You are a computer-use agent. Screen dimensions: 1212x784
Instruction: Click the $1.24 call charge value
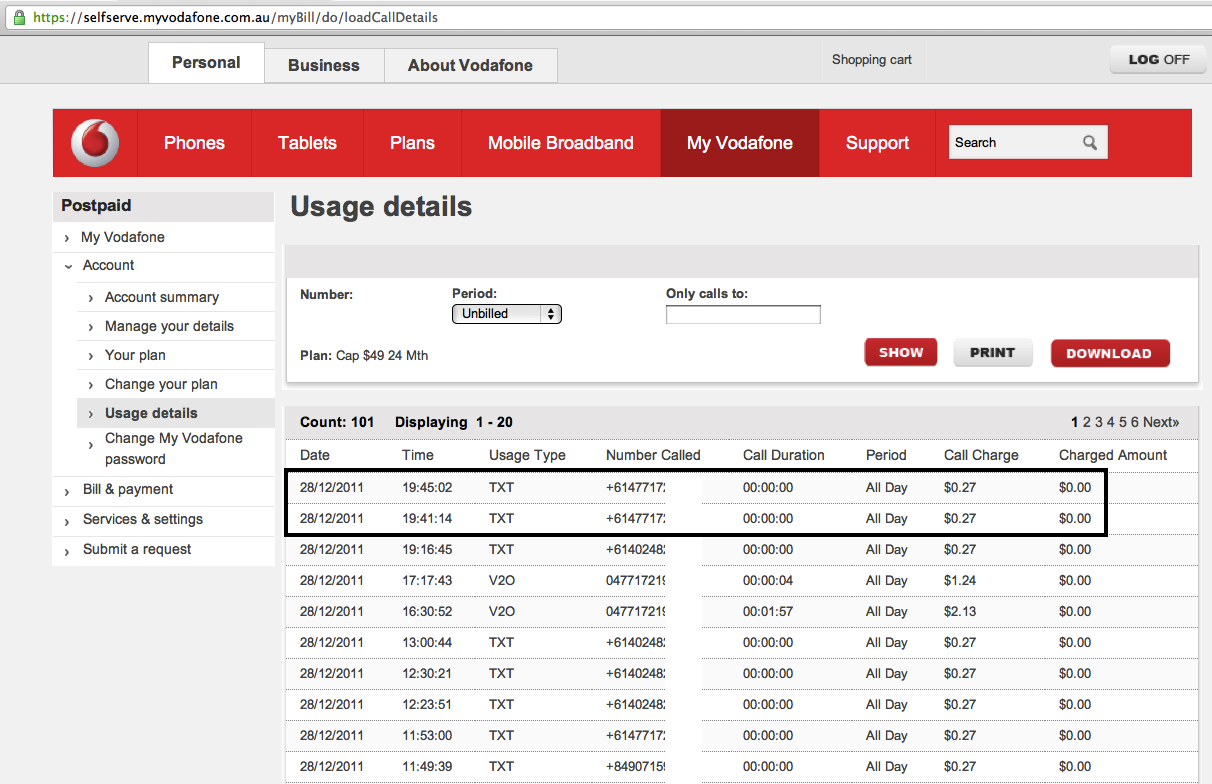point(960,581)
